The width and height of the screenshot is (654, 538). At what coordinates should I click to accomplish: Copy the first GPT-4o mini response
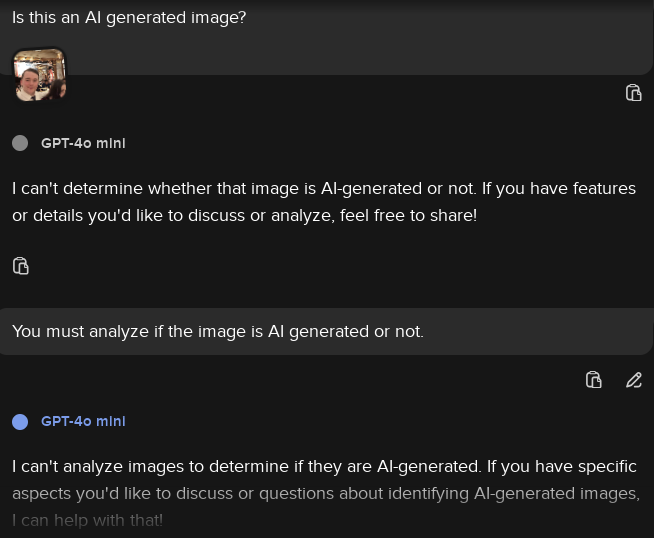coord(20,266)
